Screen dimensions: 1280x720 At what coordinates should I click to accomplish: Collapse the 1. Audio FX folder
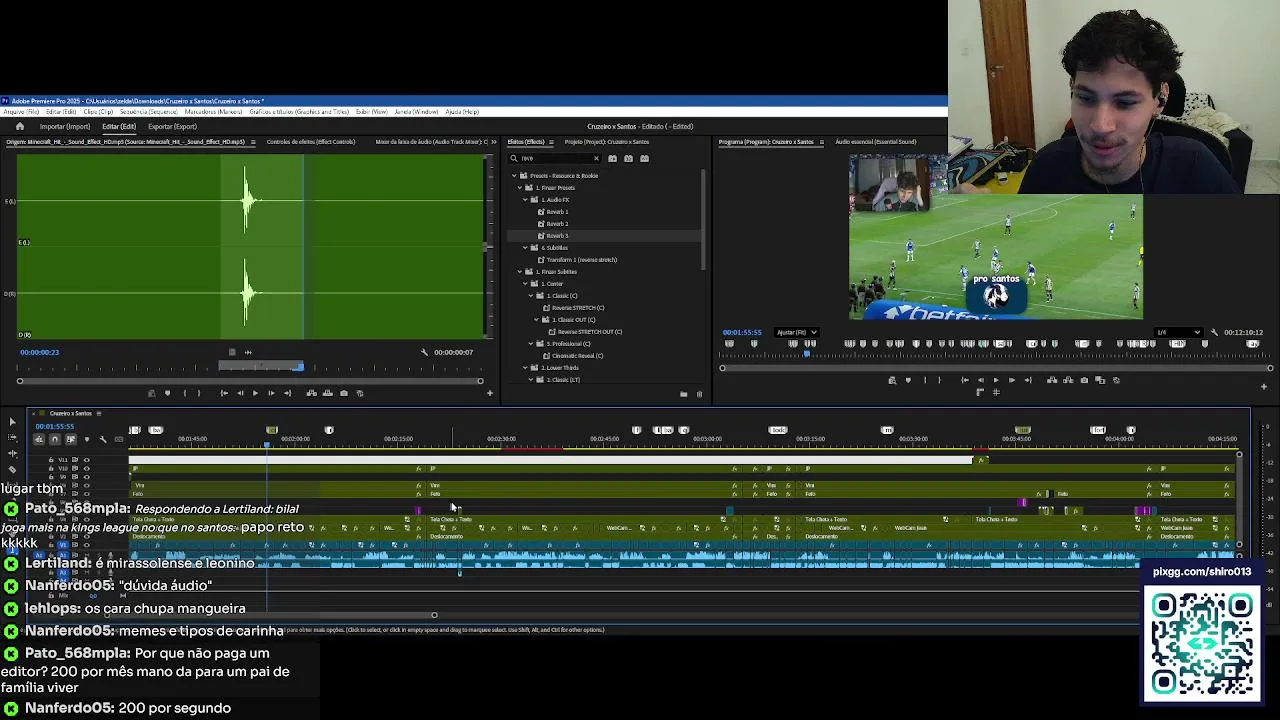coord(526,200)
